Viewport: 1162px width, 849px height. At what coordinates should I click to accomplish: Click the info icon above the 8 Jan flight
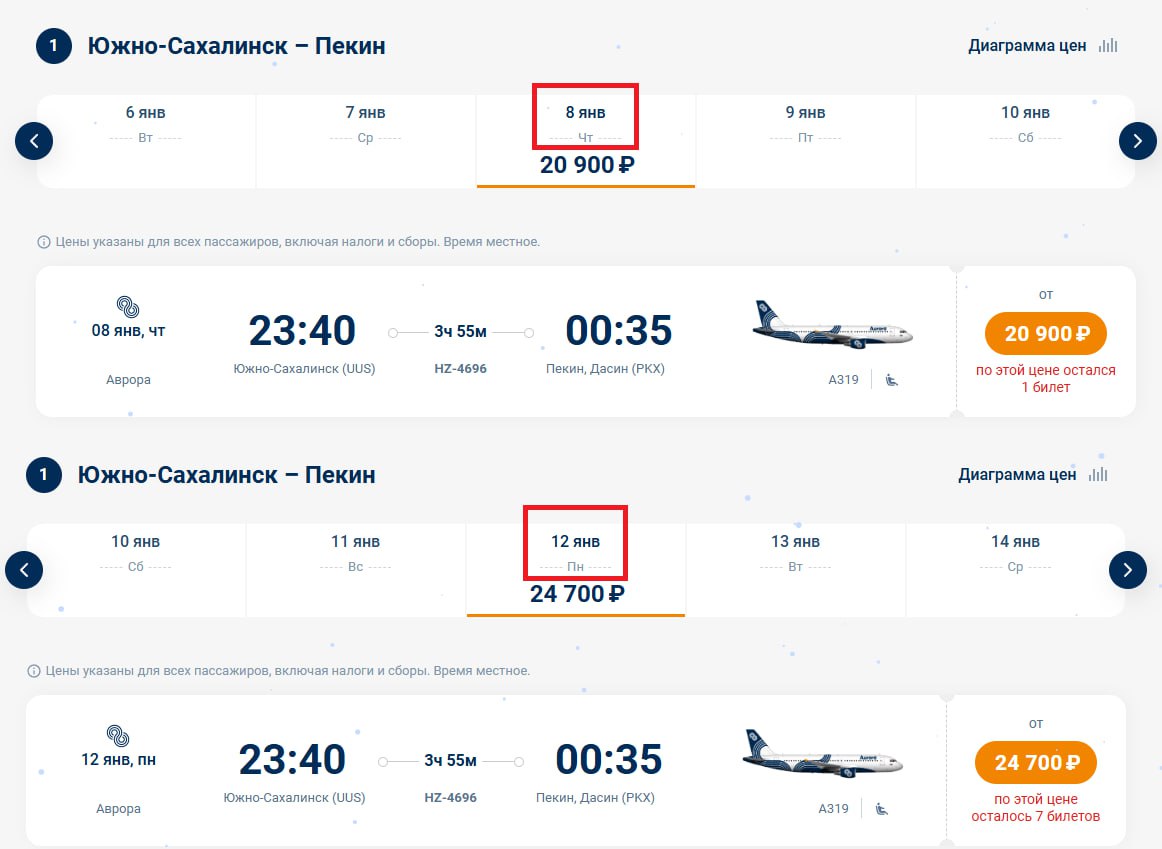[x=43, y=242]
